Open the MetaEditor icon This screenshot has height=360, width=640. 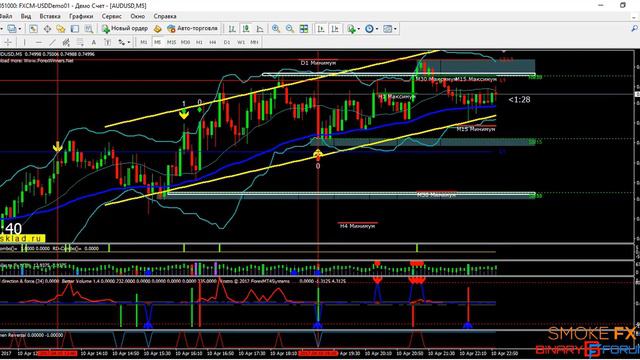157,29
